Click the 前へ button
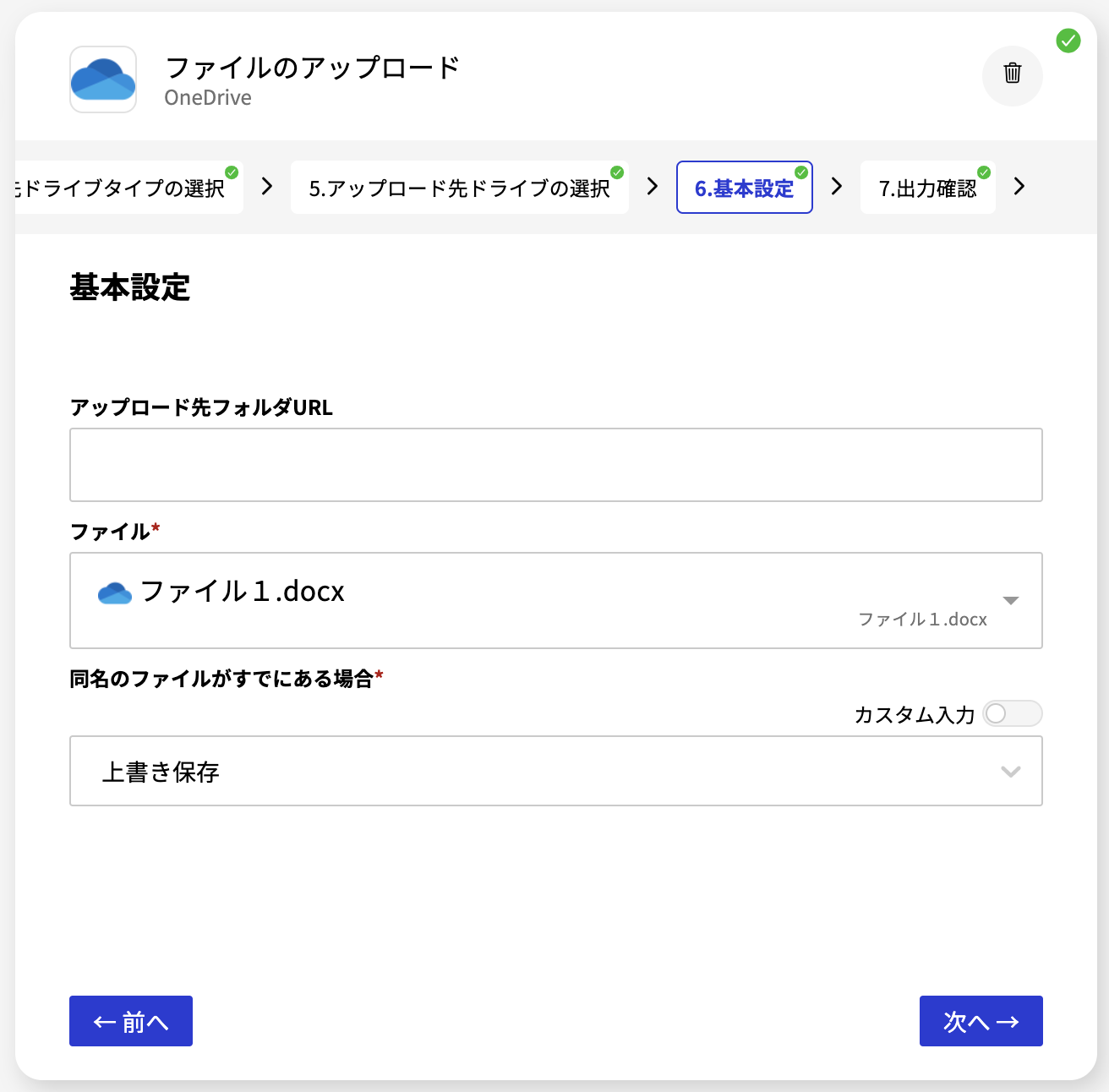This screenshot has height=1092, width=1109. pos(130,1021)
